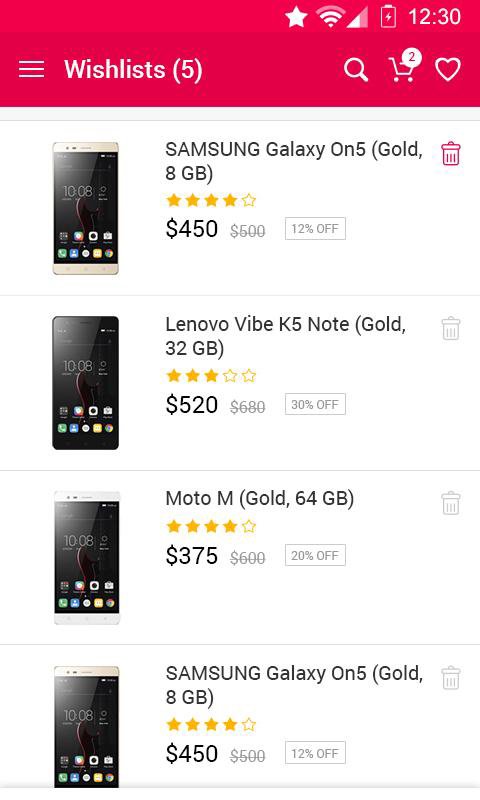Tap the 20% OFF badge on Moto M
Screen dimensions: 480x800
tap(315, 555)
